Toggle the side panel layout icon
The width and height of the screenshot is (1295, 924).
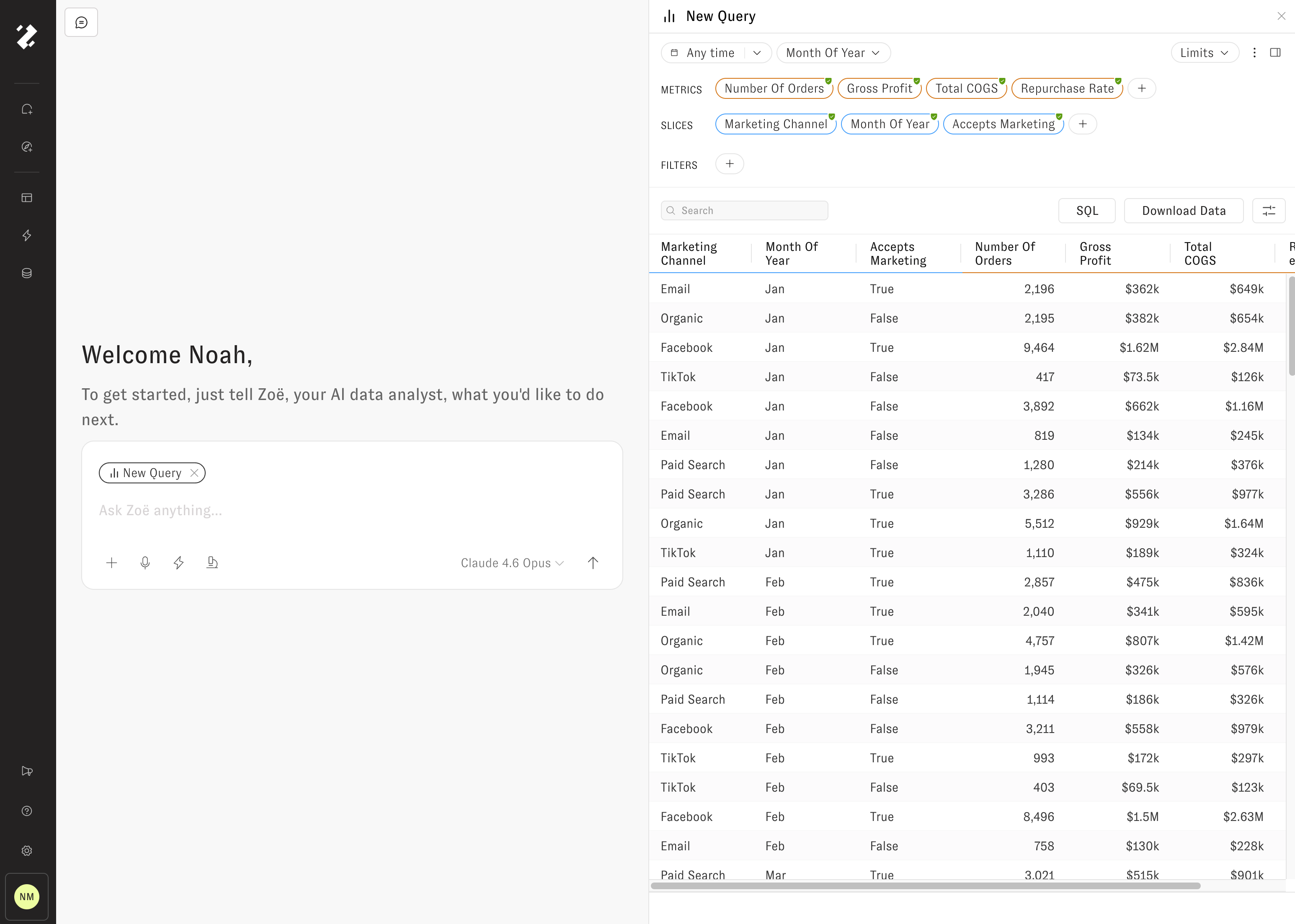pyautogui.click(x=1275, y=53)
